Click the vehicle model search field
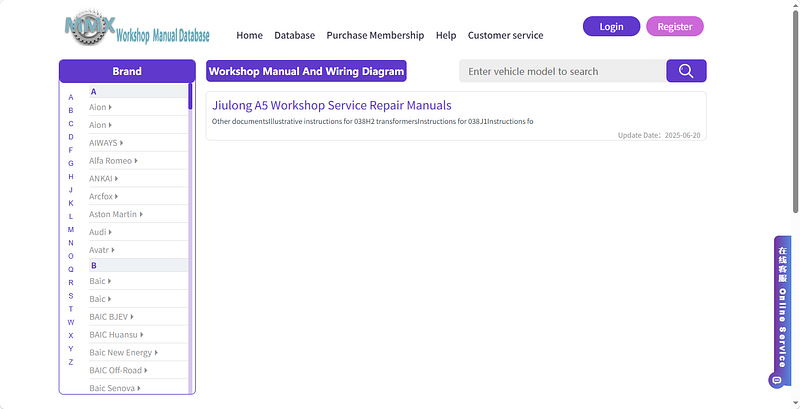 [562, 71]
